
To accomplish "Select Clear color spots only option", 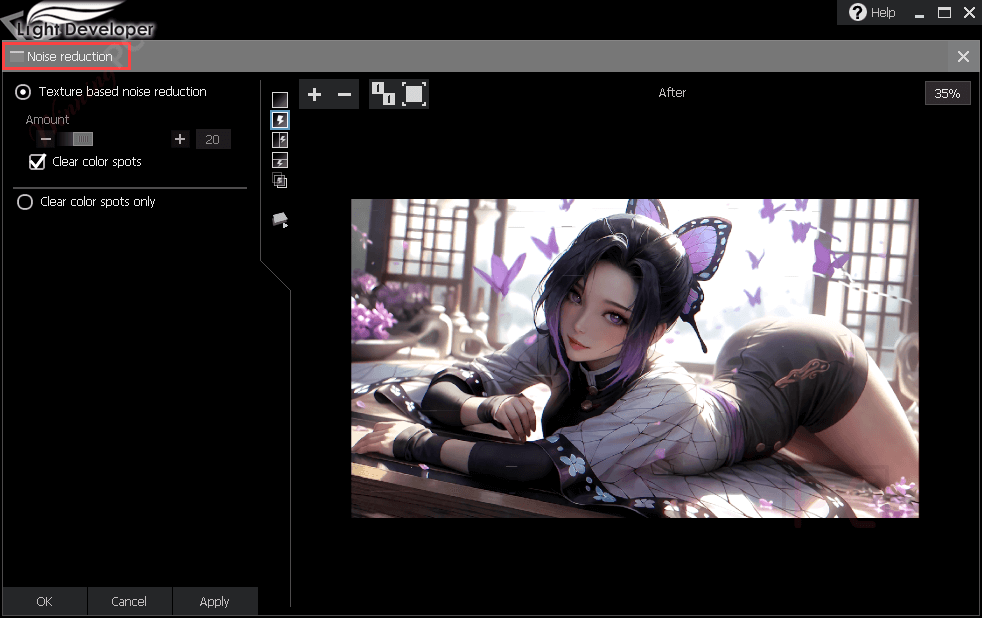I will [25, 202].
